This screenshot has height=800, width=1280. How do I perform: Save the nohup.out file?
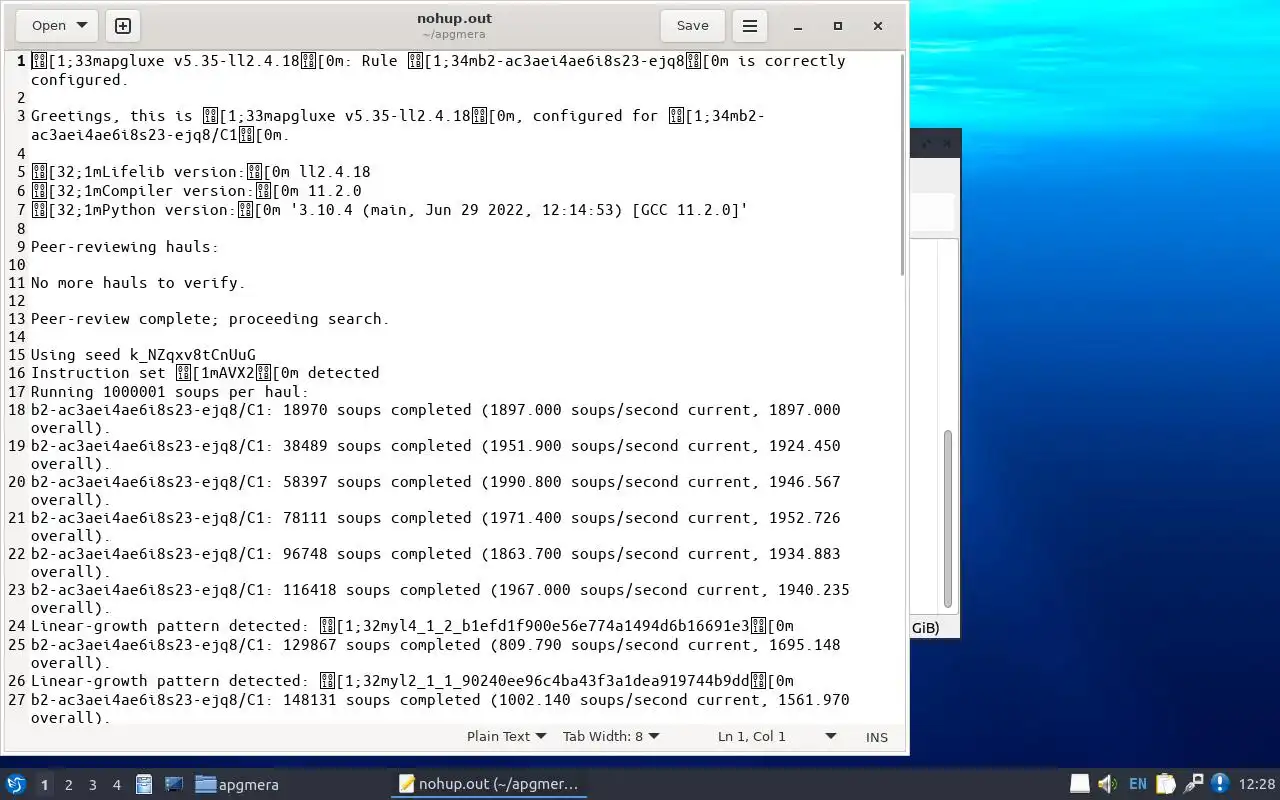coord(692,26)
